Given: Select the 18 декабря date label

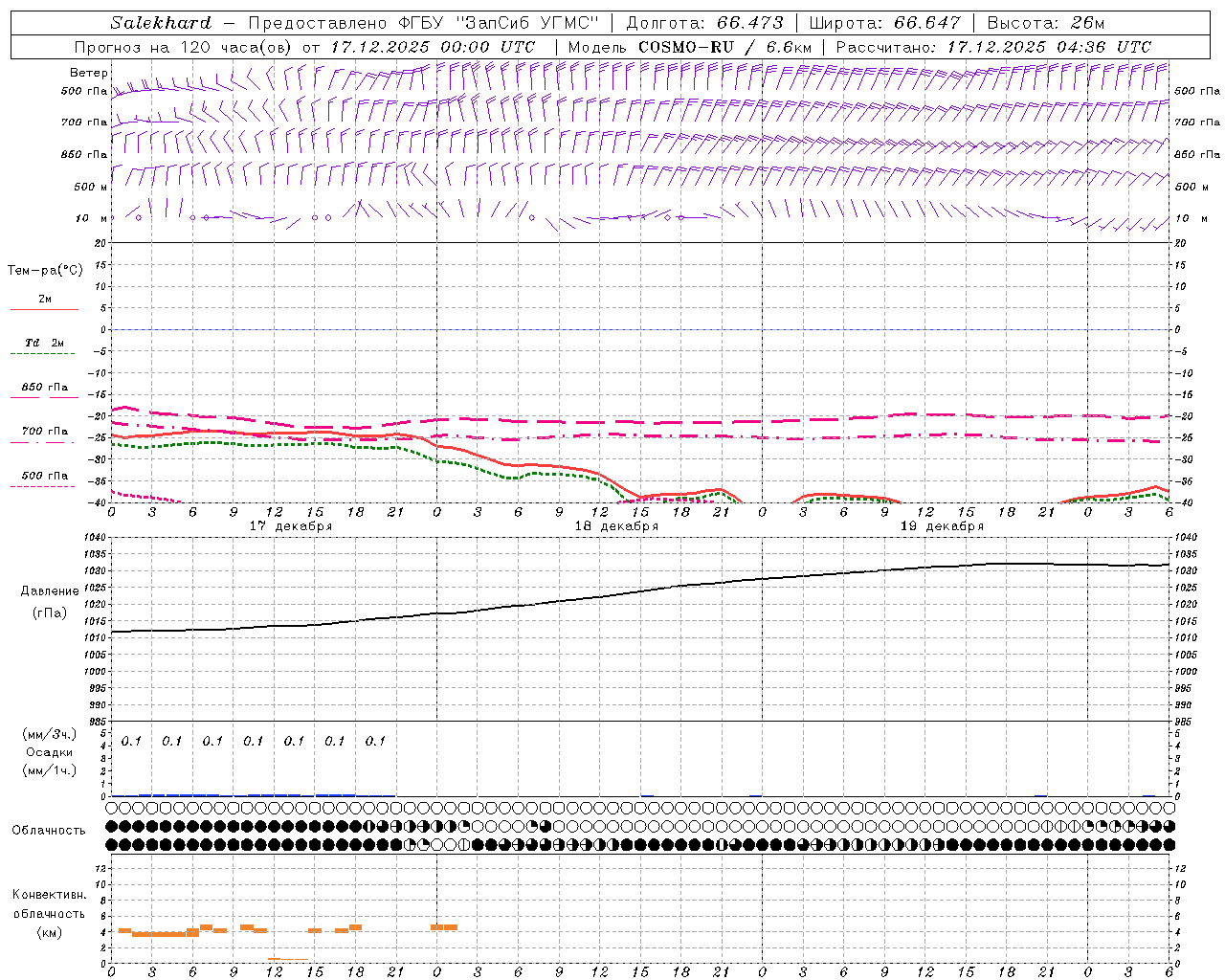Looking at the screenshot, I should [616, 526].
